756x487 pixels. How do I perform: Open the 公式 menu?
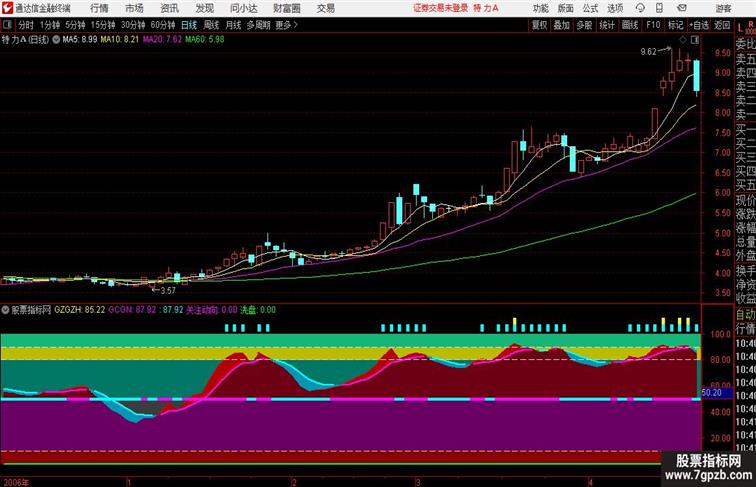[590, 8]
